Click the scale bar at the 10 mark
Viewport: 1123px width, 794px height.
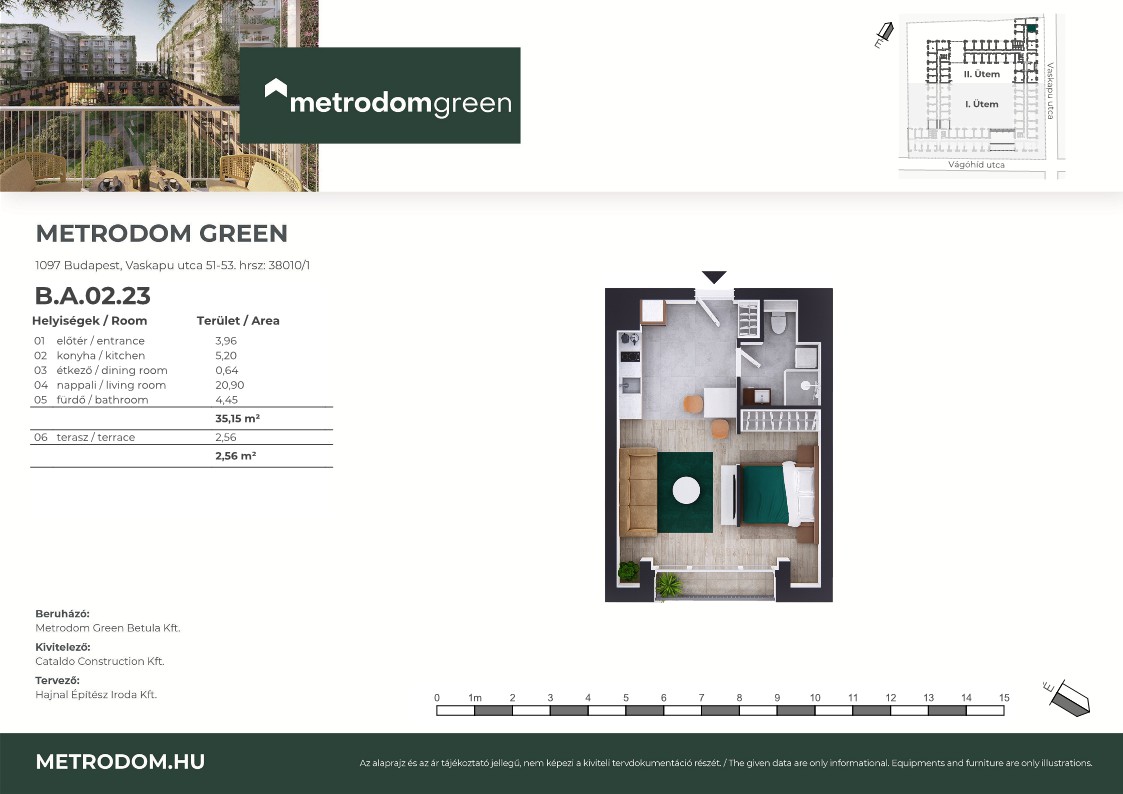tap(815, 710)
